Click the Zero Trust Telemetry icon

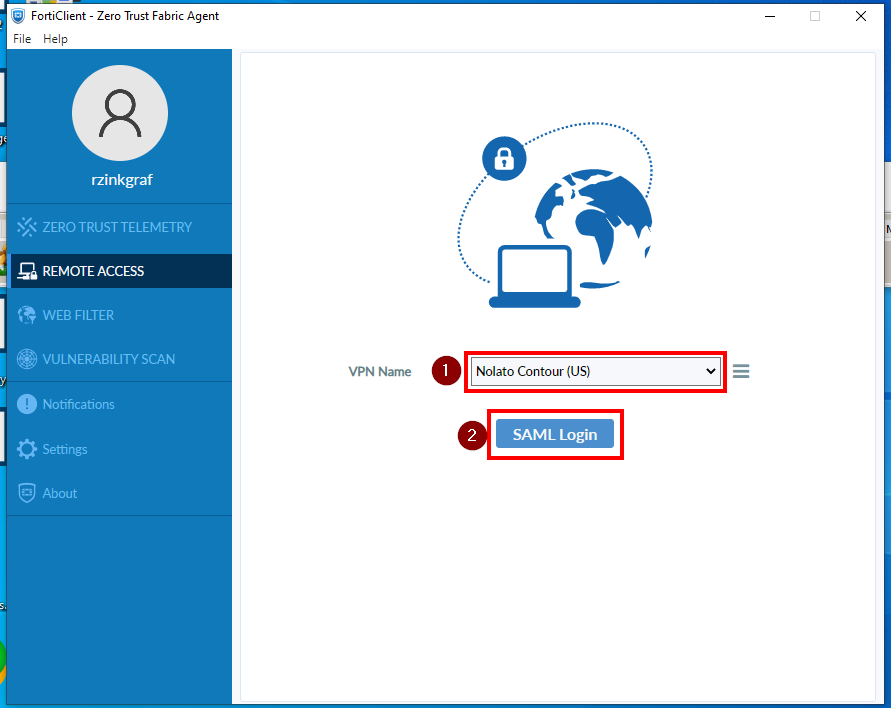click(x=26, y=227)
